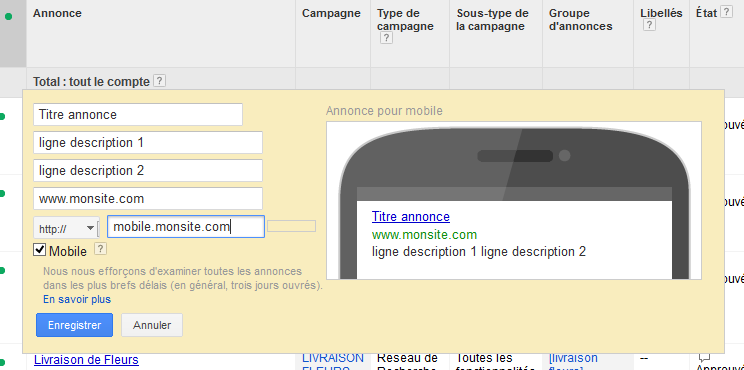Open the http:// protocol dropdown
744x370 pixels.
click(x=66, y=229)
